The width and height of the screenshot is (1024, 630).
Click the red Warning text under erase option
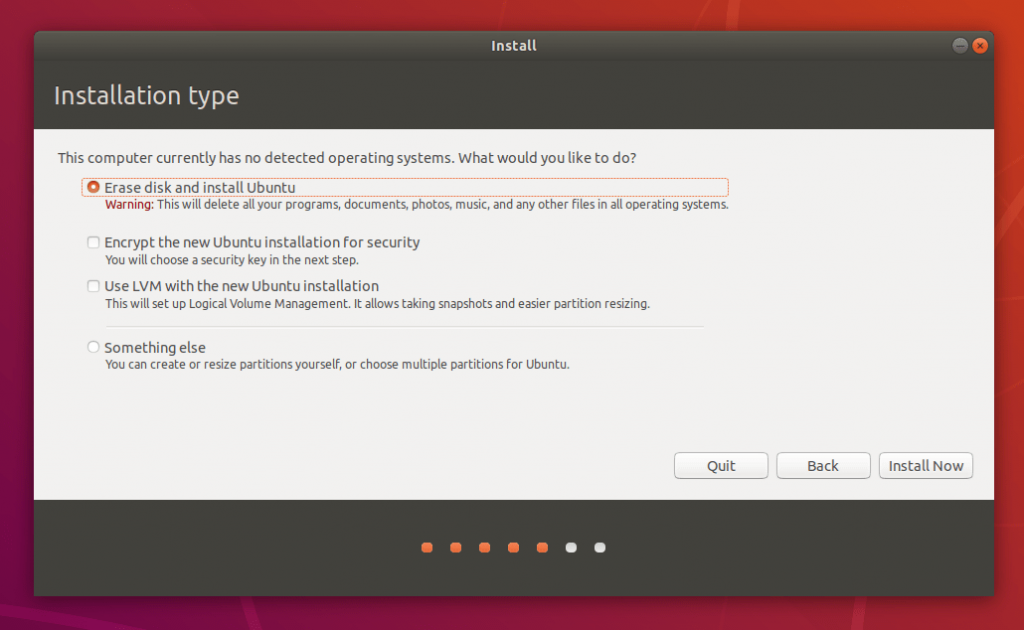click(127, 204)
